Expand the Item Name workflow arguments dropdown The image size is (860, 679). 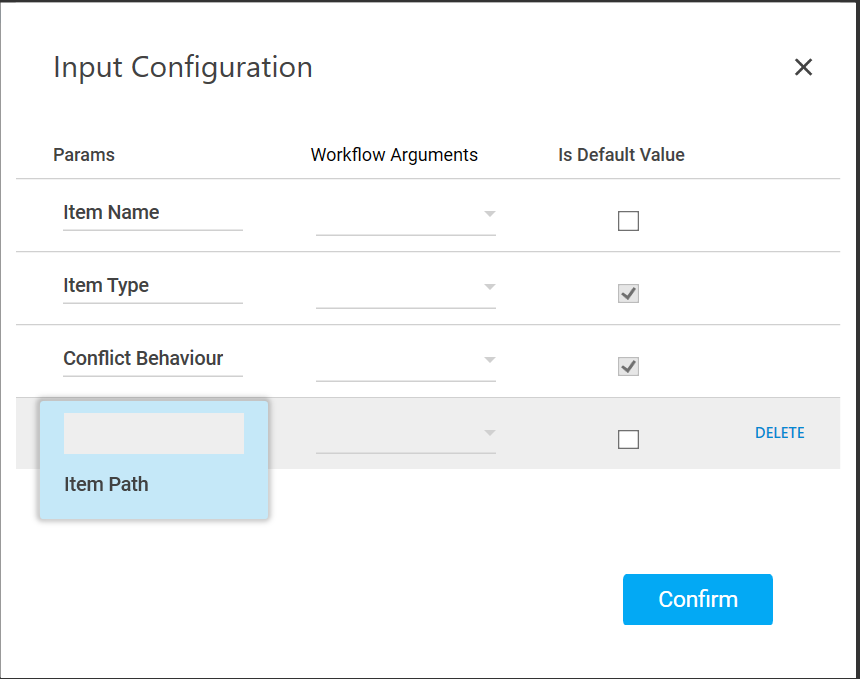click(x=406, y=214)
